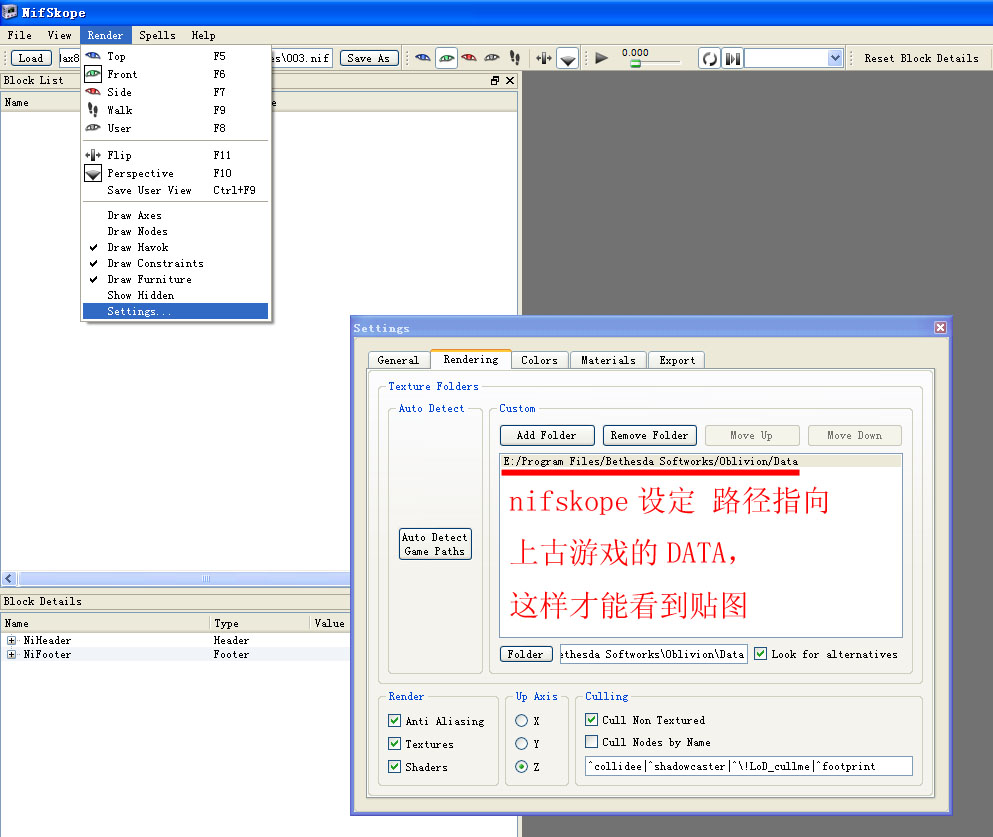Uncheck the Anti Aliasing checkbox
Screen dimensions: 993x837
[x=395, y=721]
